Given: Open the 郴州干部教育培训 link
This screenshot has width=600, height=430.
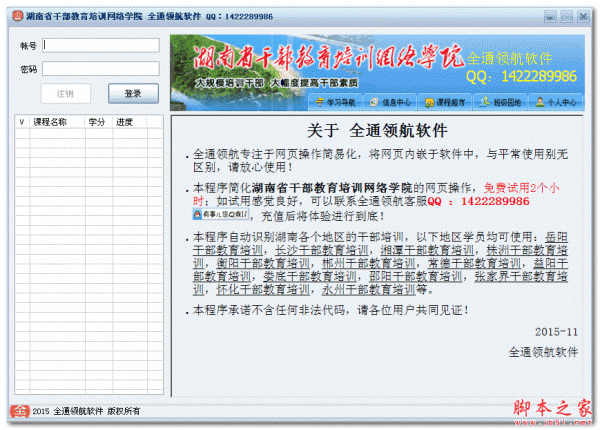Looking at the screenshot, I should pos(368,264).
